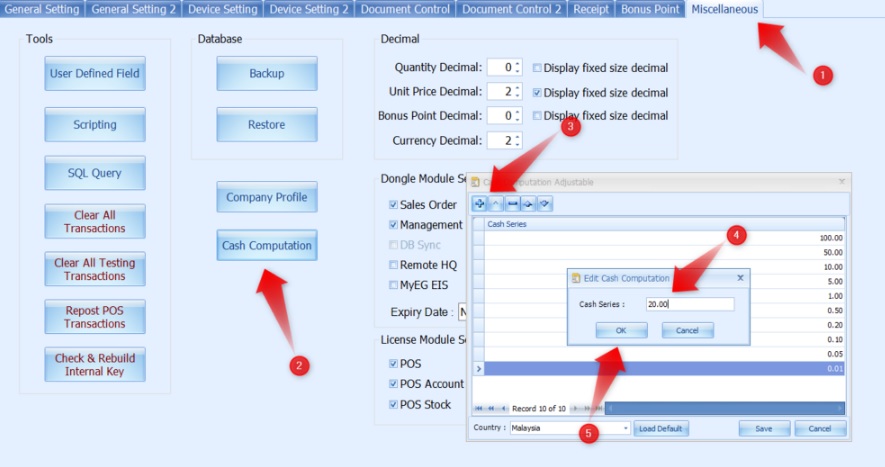Click the rightmost icon in cash computation toolbar

coord(545,203)
